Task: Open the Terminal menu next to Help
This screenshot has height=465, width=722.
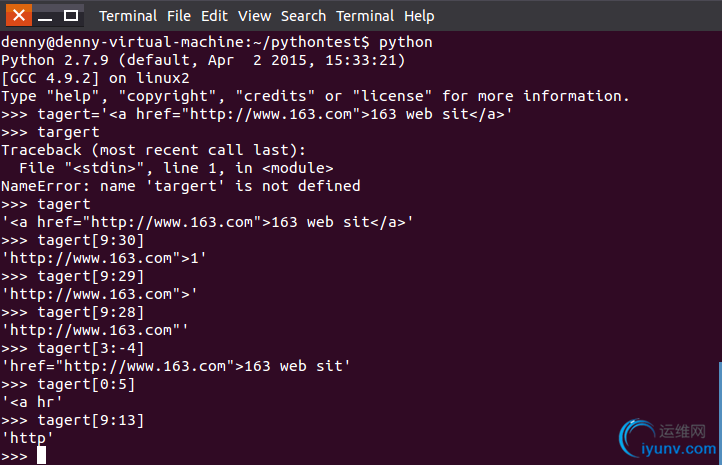Action: 365,16
